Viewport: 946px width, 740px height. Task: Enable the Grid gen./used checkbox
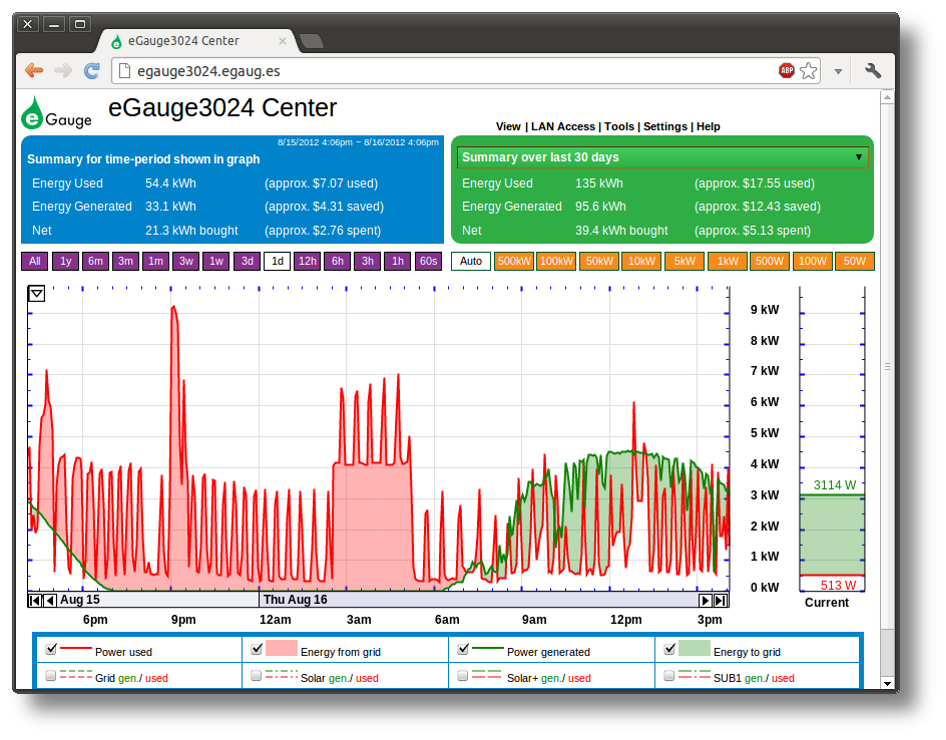[51, 675]
